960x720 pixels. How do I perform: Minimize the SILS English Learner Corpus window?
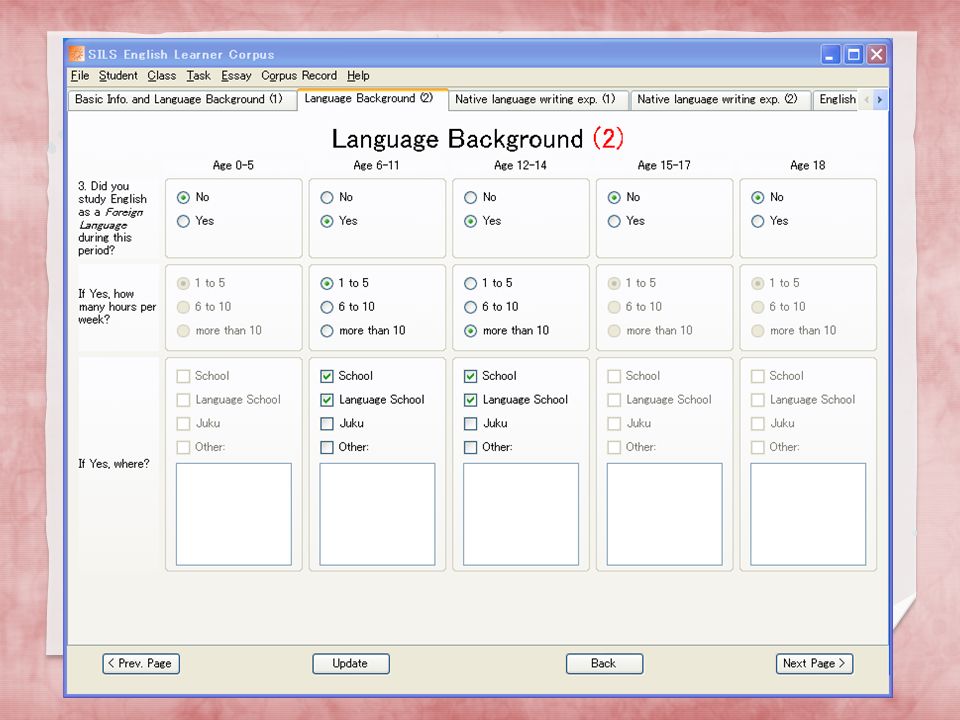pyautogui.click(x=830, y=54)
